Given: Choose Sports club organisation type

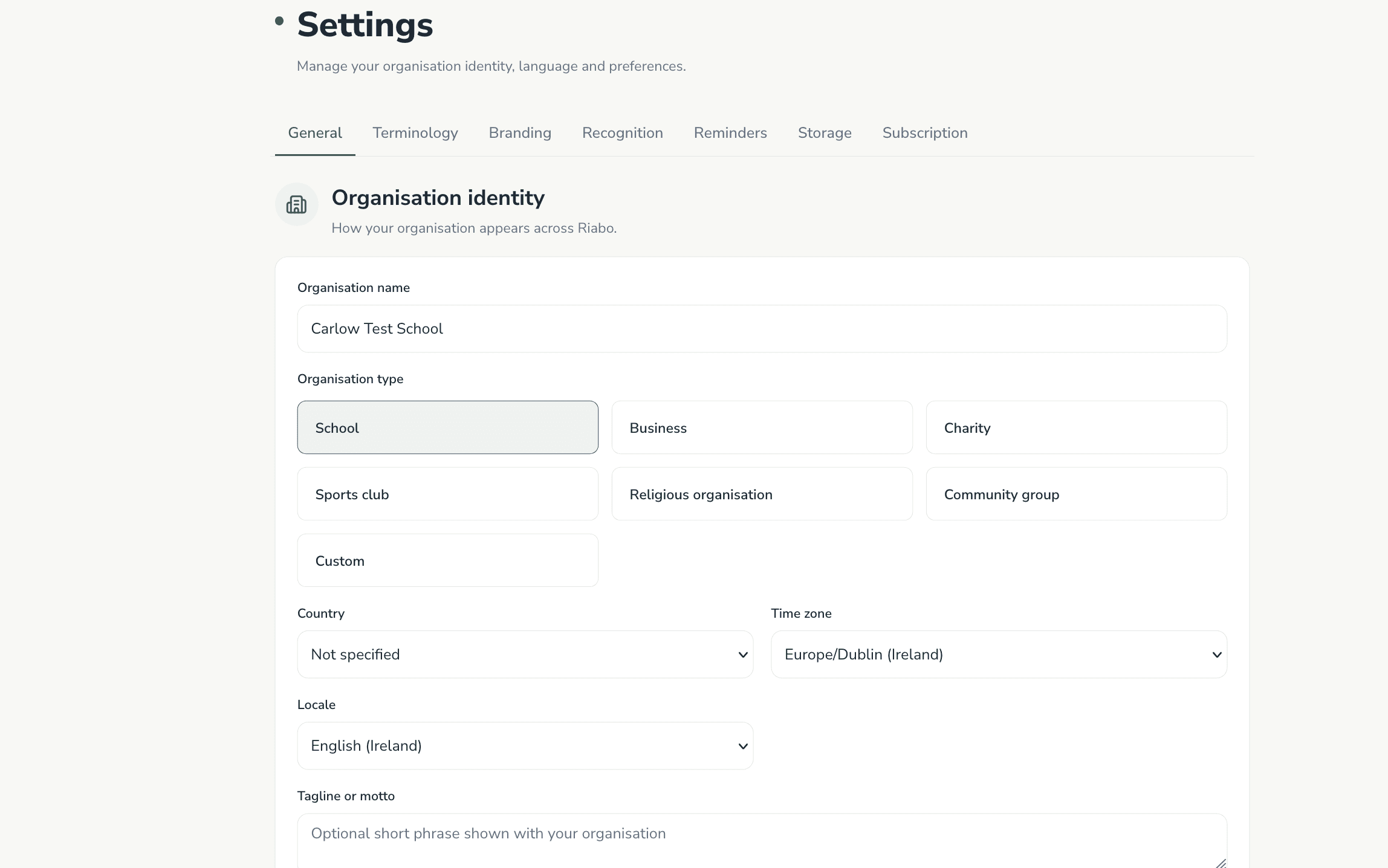Looking at the screenshot, I should coord(448,494).
